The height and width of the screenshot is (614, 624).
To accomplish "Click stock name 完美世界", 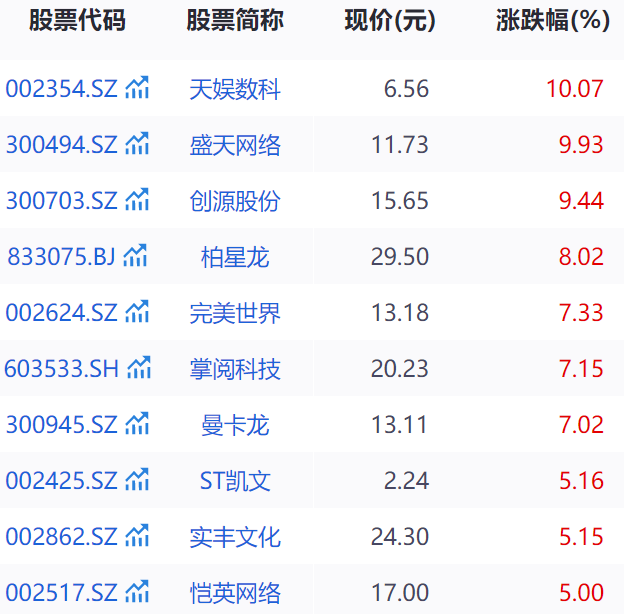I will pyautogui.click(x=235, y=314).
